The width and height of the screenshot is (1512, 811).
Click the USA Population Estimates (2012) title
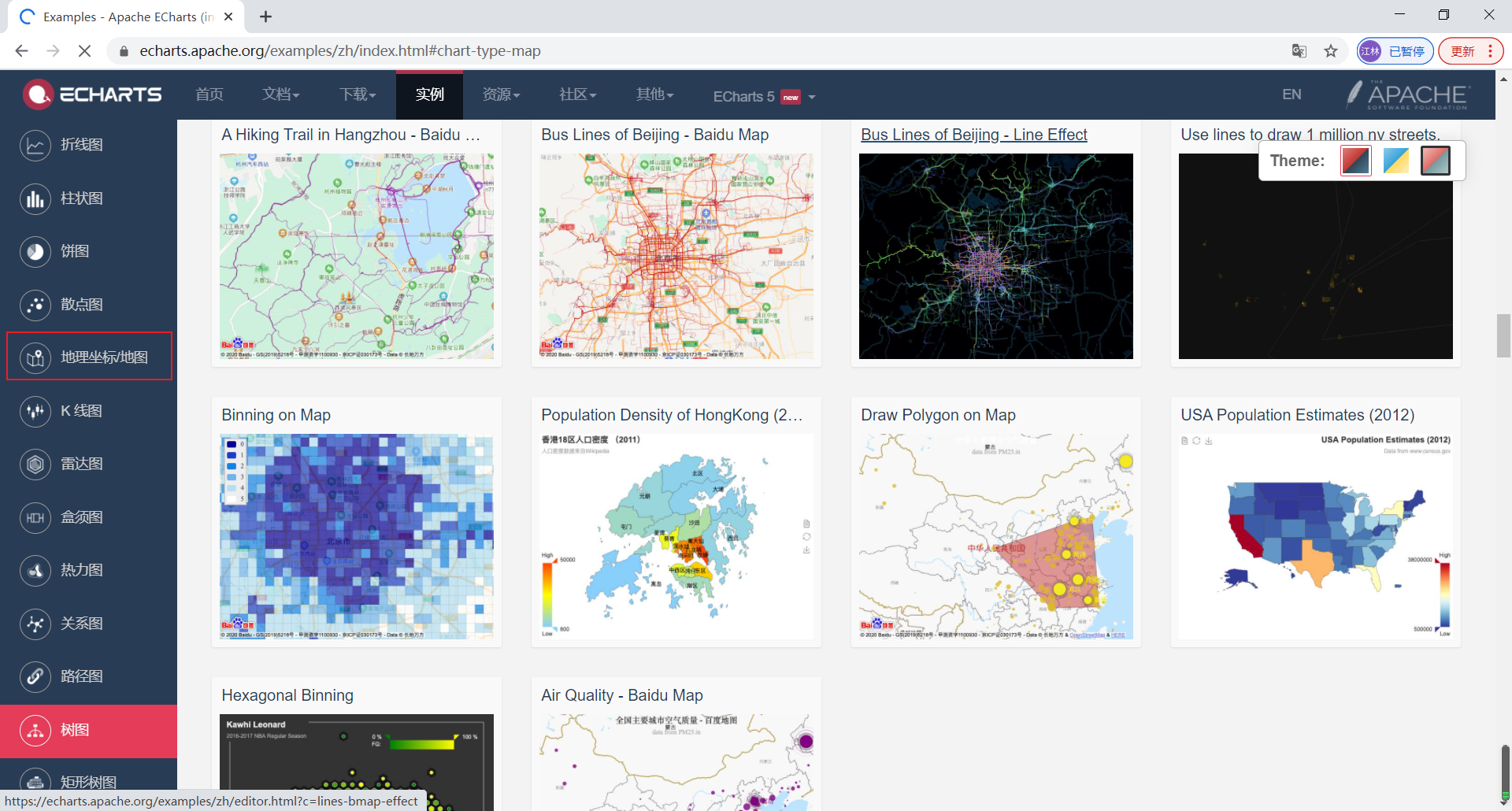pos(1297,415)
